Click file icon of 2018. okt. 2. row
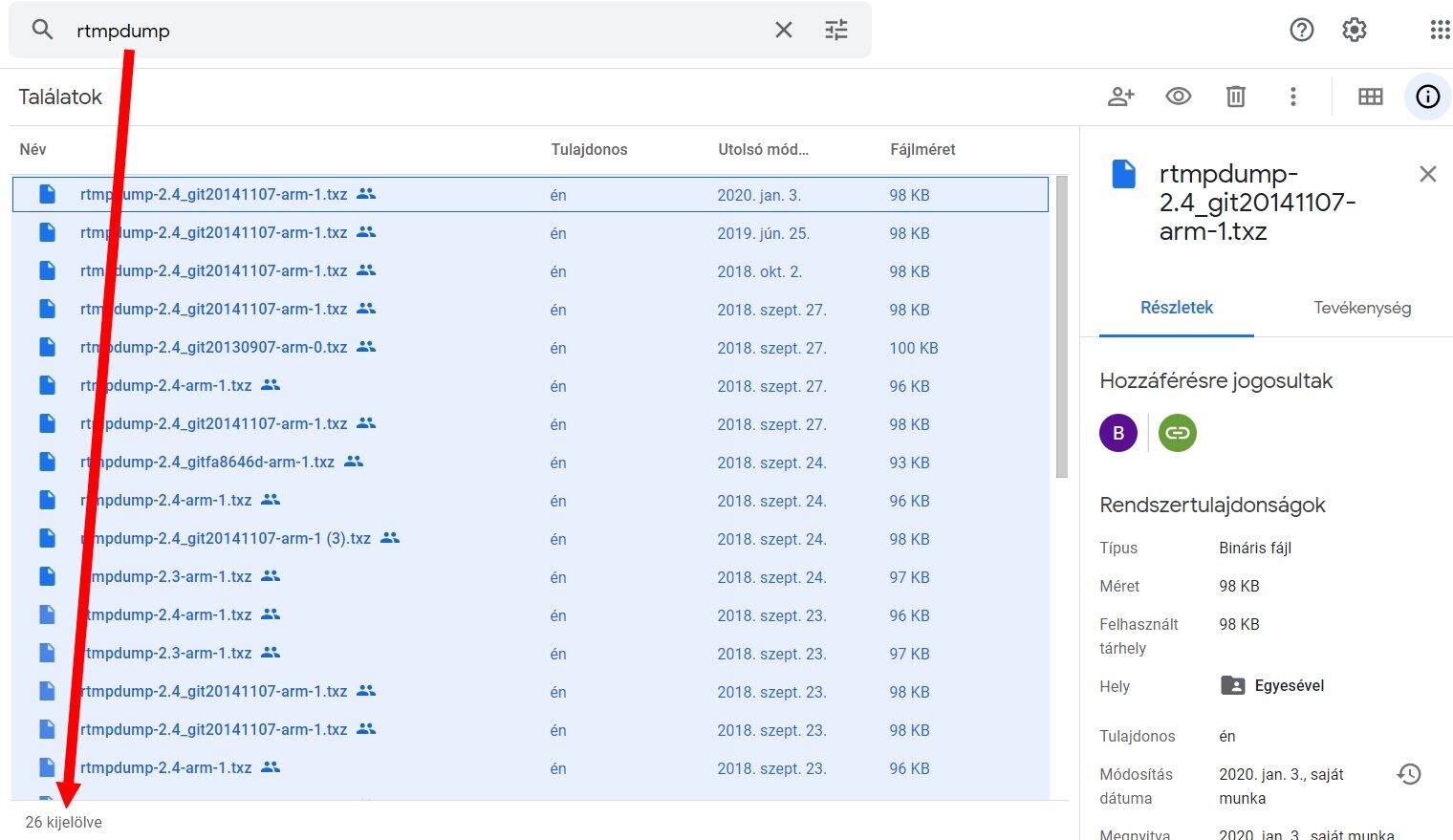The width and height of the screenshot is (1453, 840). tap(47, 270)
